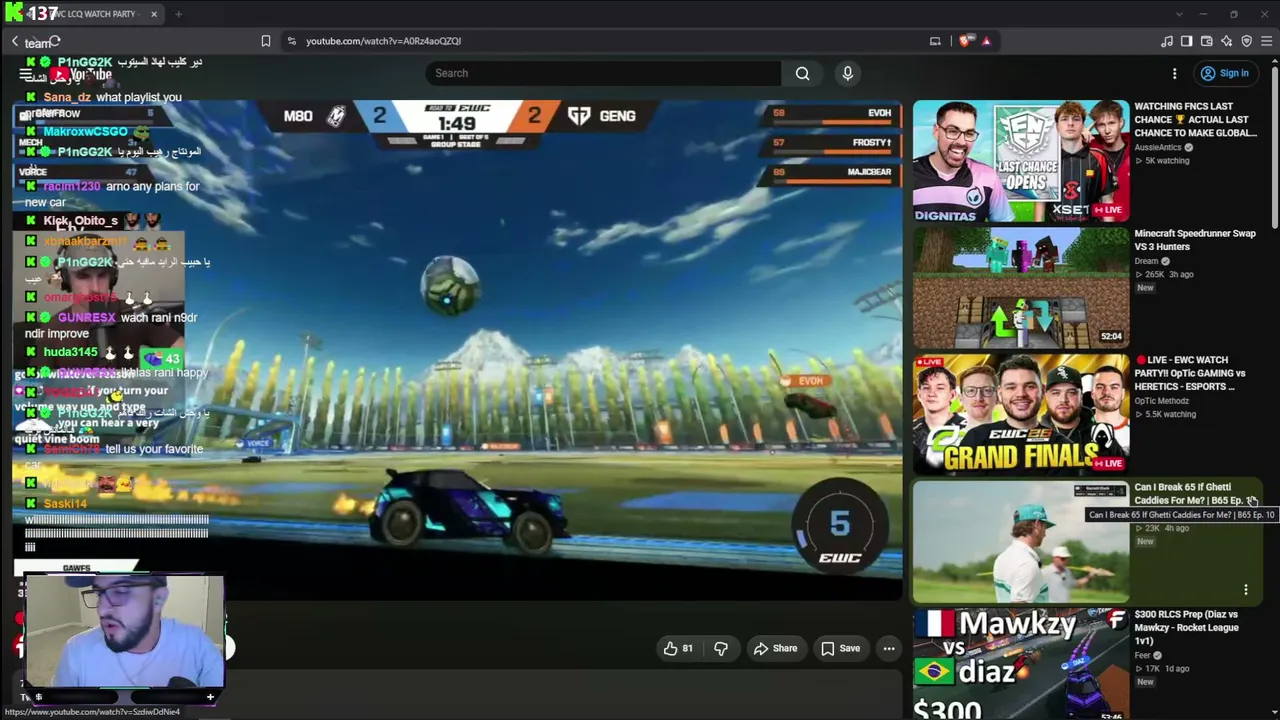Like the video with thumbs up
This screenshot has width=1280, height=720.
pos(678,648)
